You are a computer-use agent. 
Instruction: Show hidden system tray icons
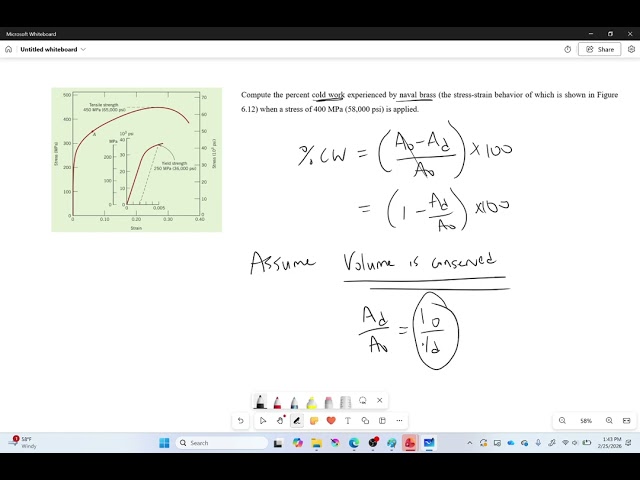point(470,443)
